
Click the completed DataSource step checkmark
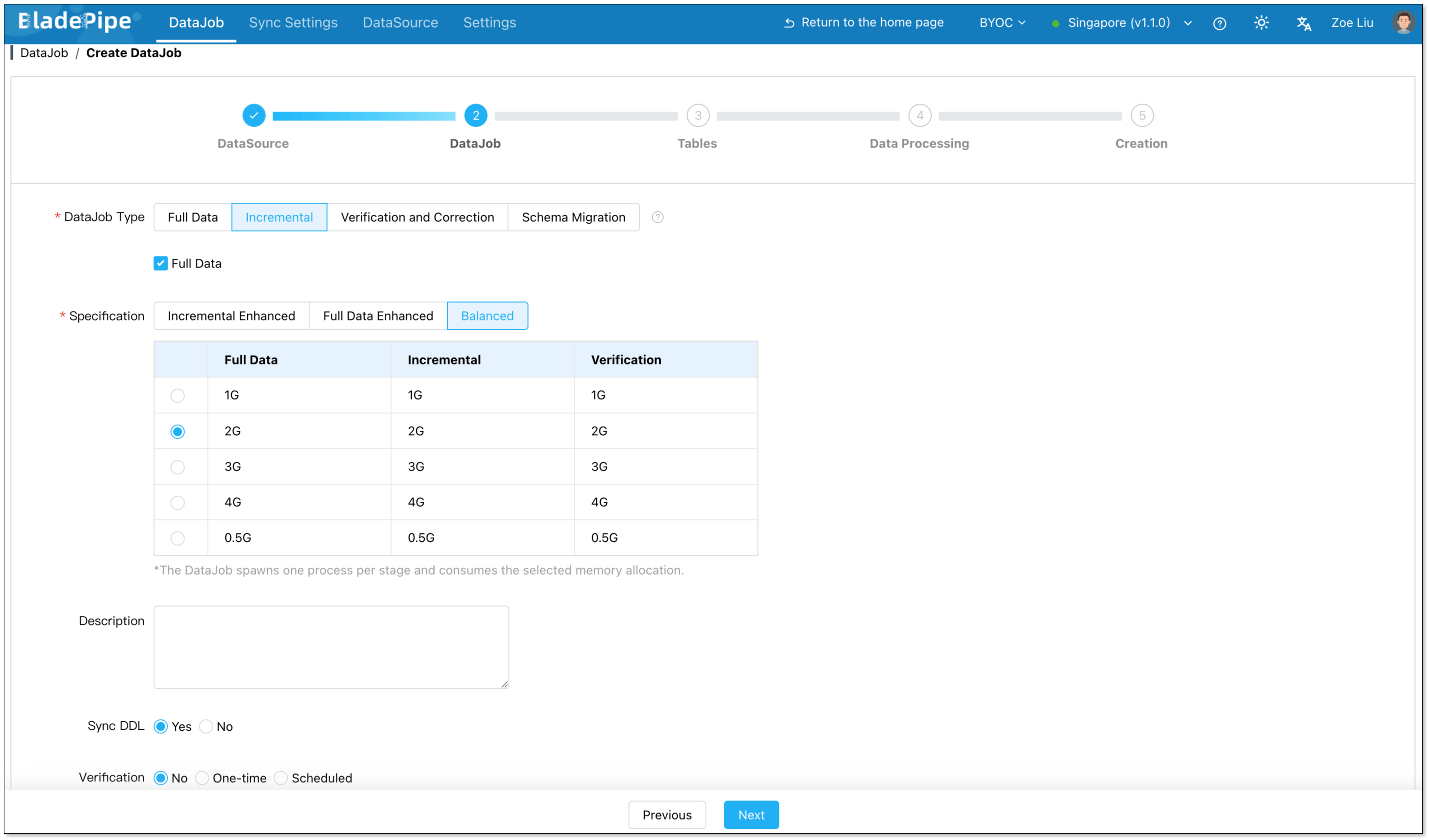pos(253,116)
